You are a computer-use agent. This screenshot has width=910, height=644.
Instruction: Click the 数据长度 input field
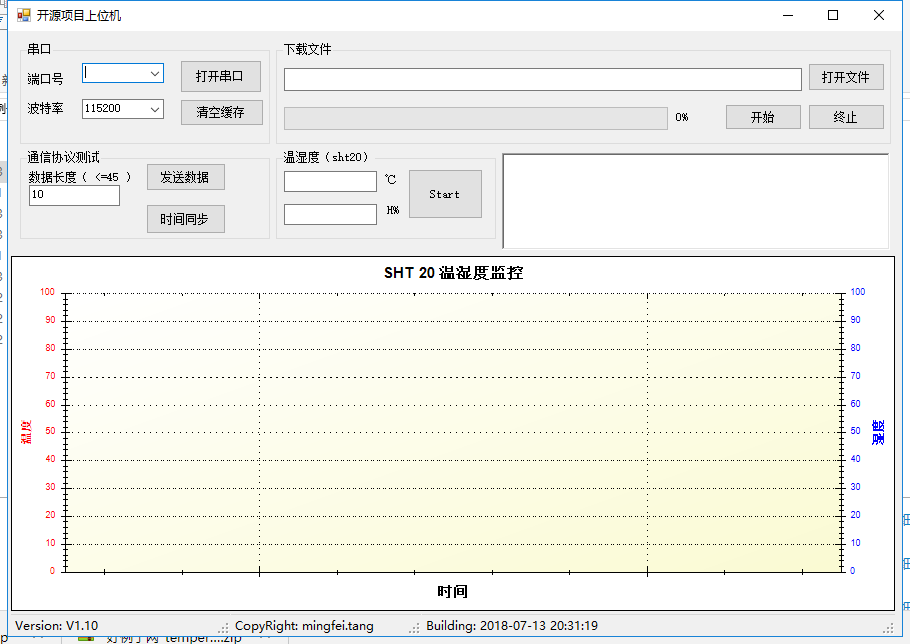(x=74, y=195)
